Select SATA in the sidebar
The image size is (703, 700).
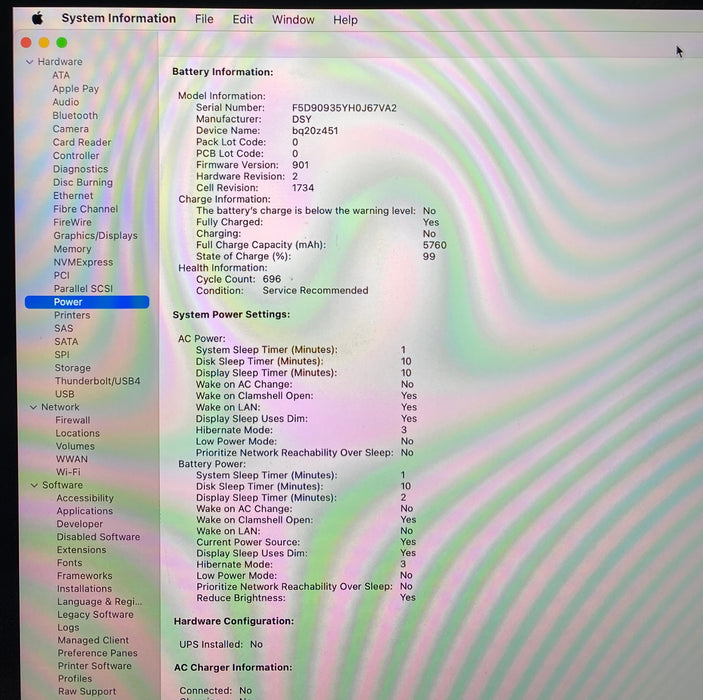tap(66, 342)
